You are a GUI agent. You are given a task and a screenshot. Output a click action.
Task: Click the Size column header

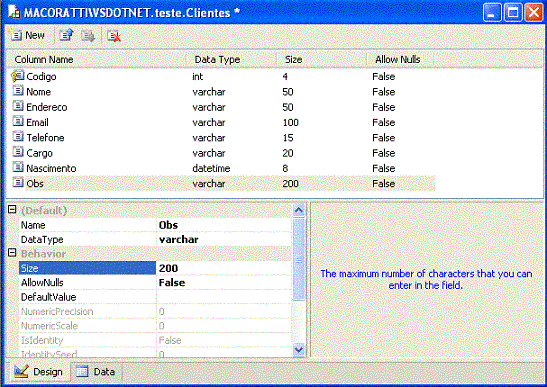(321, 60)
